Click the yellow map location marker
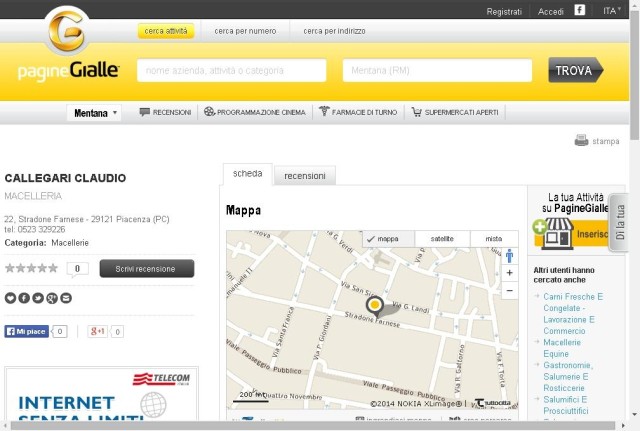Screen dimensions: 640x431 click(375, 305)
